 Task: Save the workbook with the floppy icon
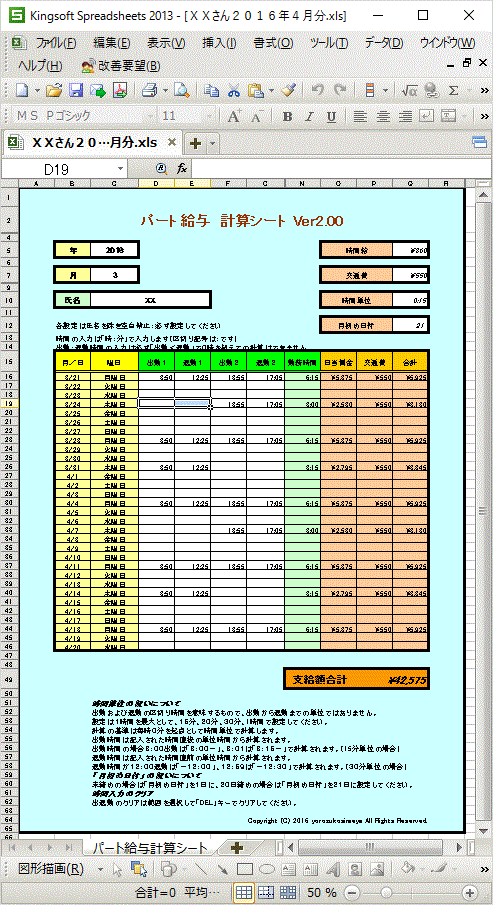(77, 90)
